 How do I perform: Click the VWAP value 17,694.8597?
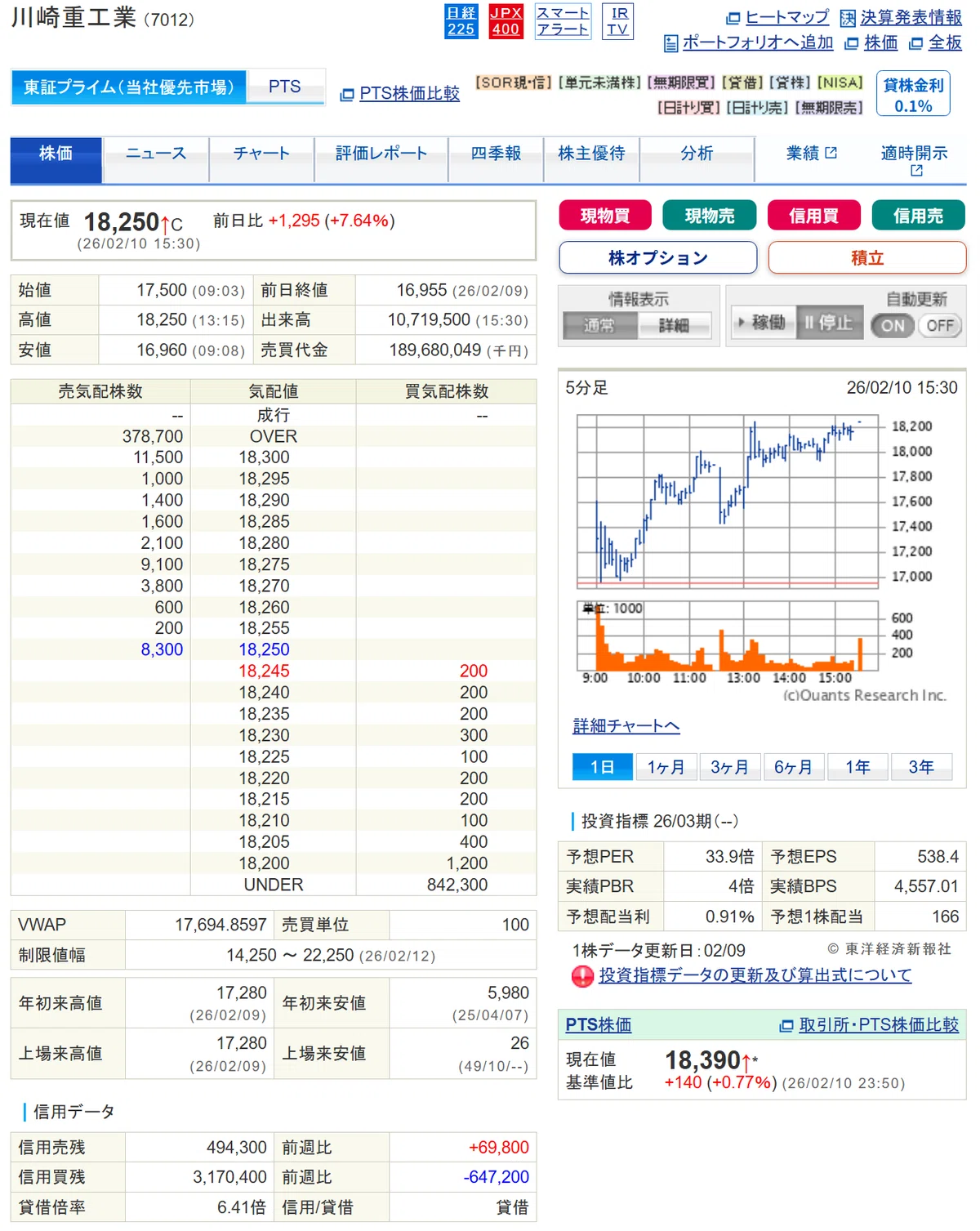[x=221, y=925]
